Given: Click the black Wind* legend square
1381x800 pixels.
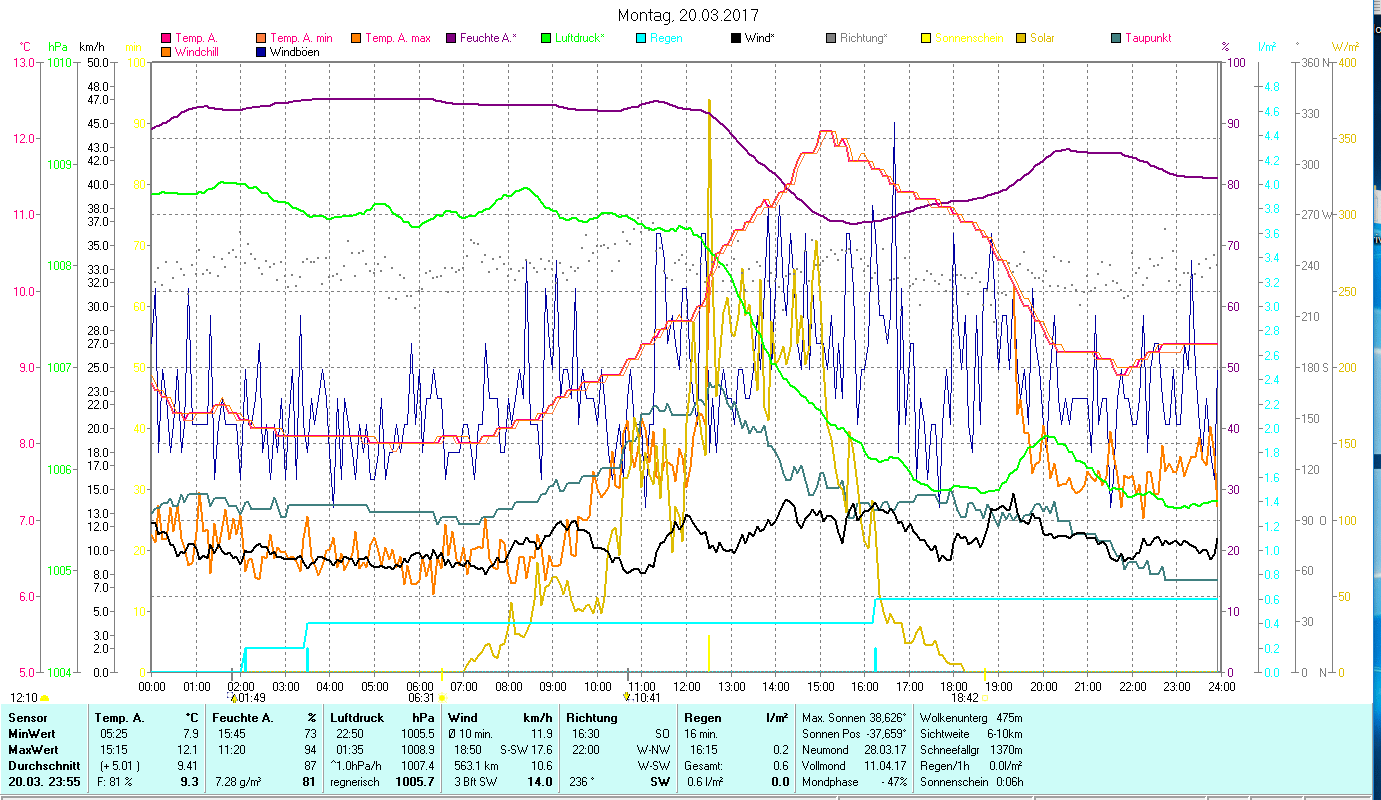Looking at the screenshot, I should pos(736,39).
